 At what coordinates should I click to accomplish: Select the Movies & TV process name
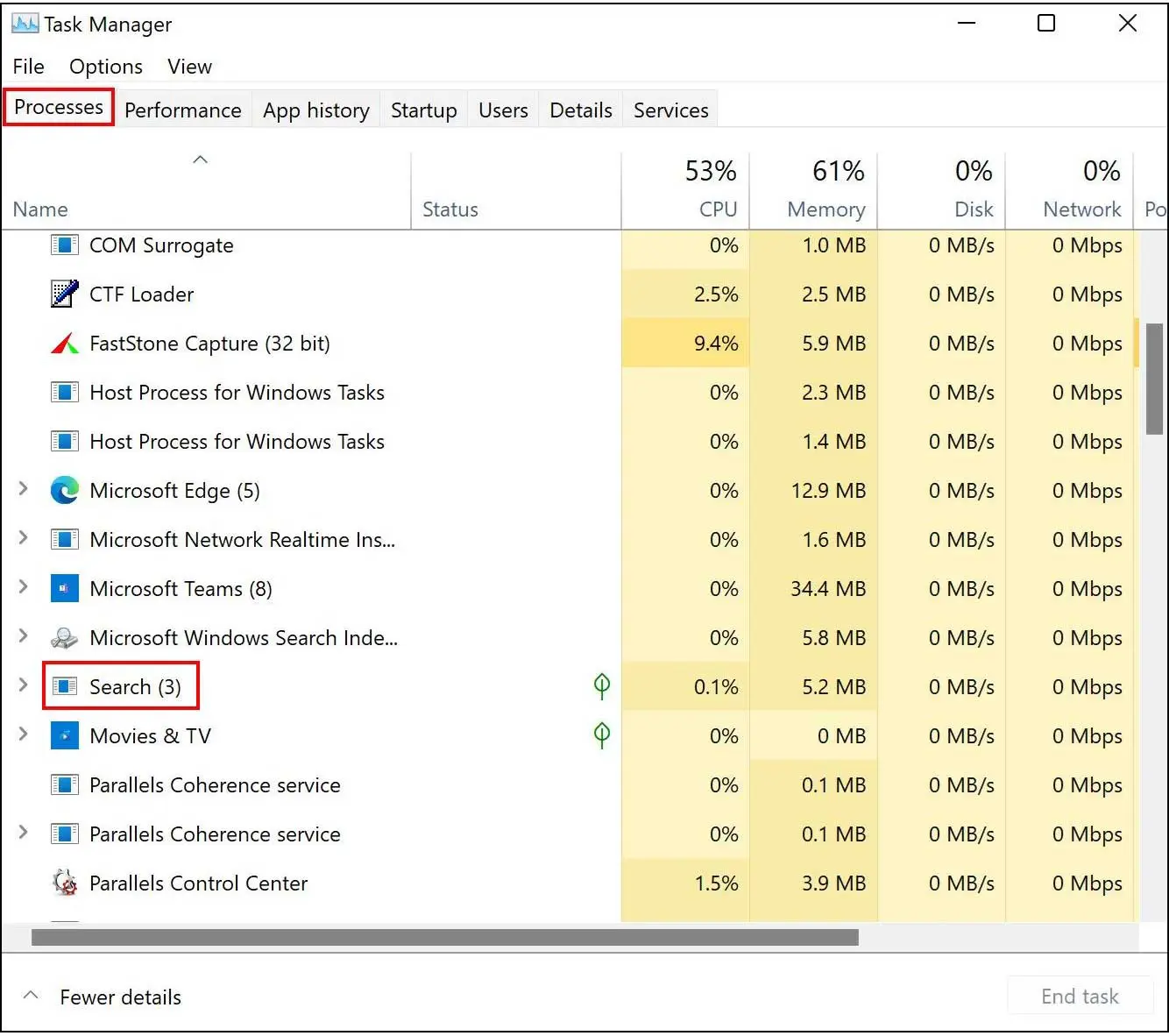[x=150, y=736]
